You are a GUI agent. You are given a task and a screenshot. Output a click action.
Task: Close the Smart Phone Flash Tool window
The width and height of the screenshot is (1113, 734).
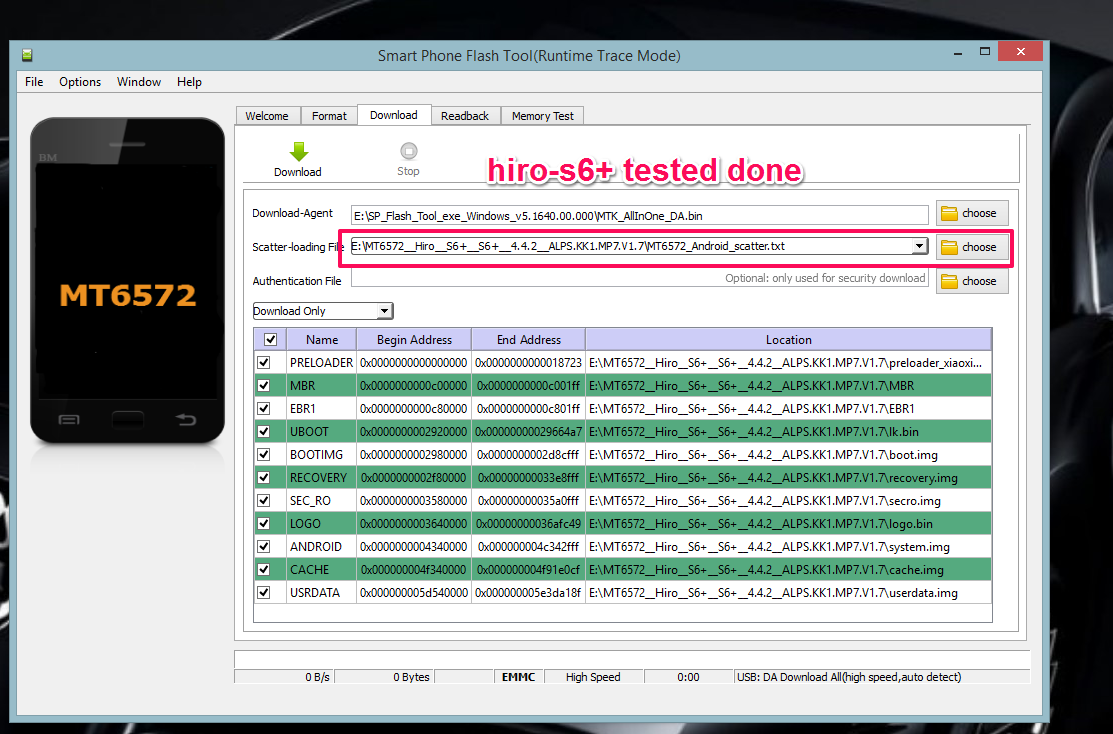(x=1020, y=52)
